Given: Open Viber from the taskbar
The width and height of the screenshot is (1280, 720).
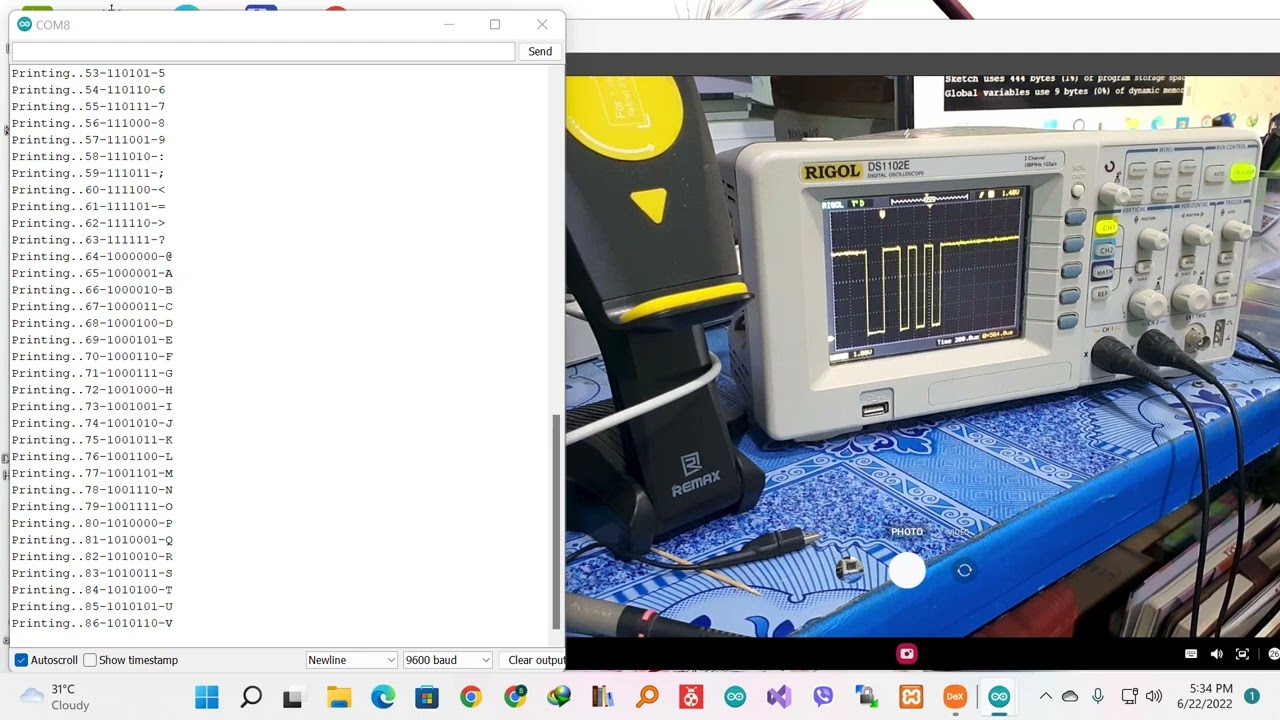Looking at the screenshot, I should [823, 697].
